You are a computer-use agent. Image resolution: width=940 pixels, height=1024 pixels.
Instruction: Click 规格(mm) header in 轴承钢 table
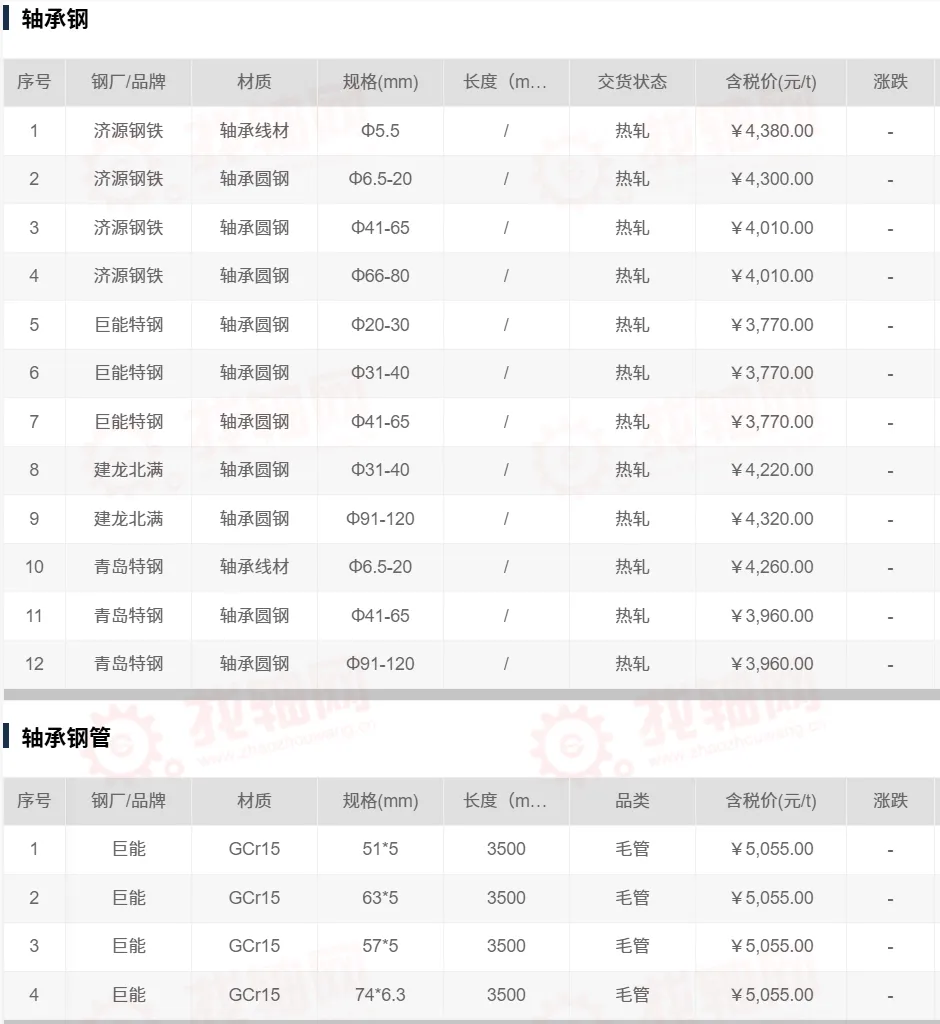(380, 82)
